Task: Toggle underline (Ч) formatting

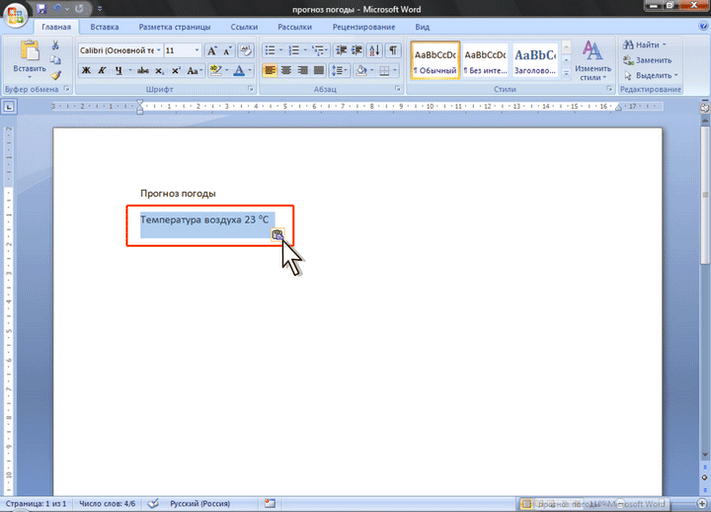Action: 118,71
